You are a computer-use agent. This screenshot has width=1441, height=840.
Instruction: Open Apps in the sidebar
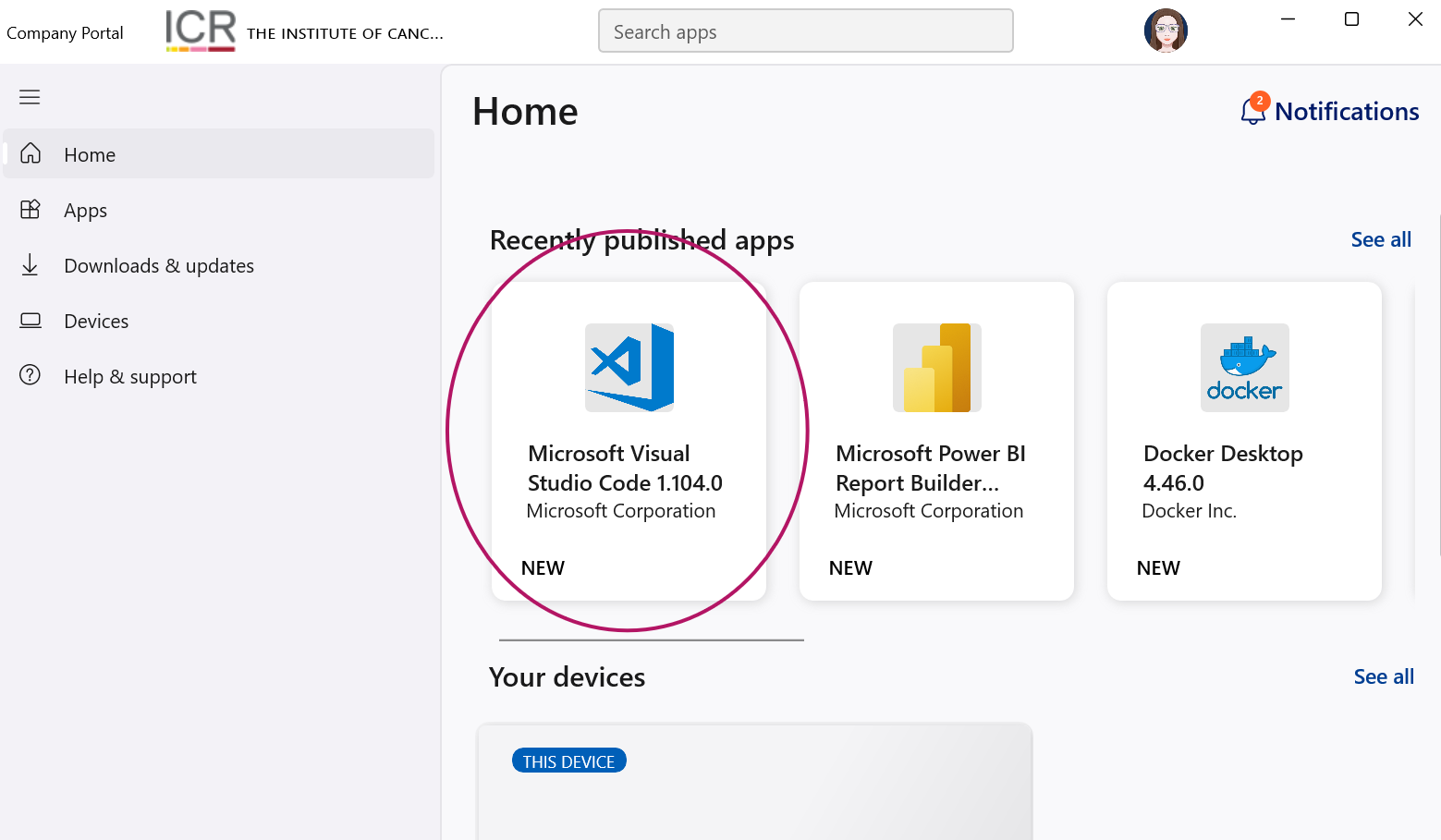point(219,210)
